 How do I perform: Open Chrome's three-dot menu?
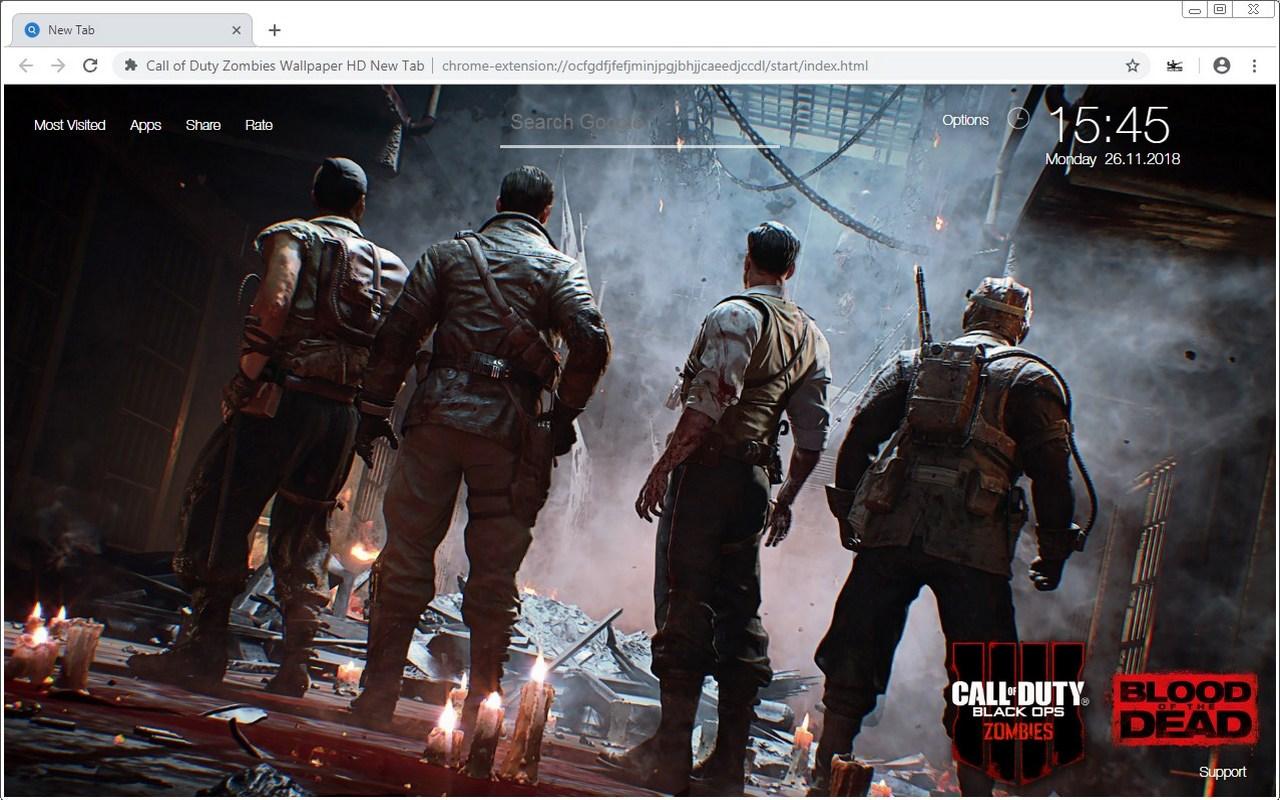(x=1254, y=66)
